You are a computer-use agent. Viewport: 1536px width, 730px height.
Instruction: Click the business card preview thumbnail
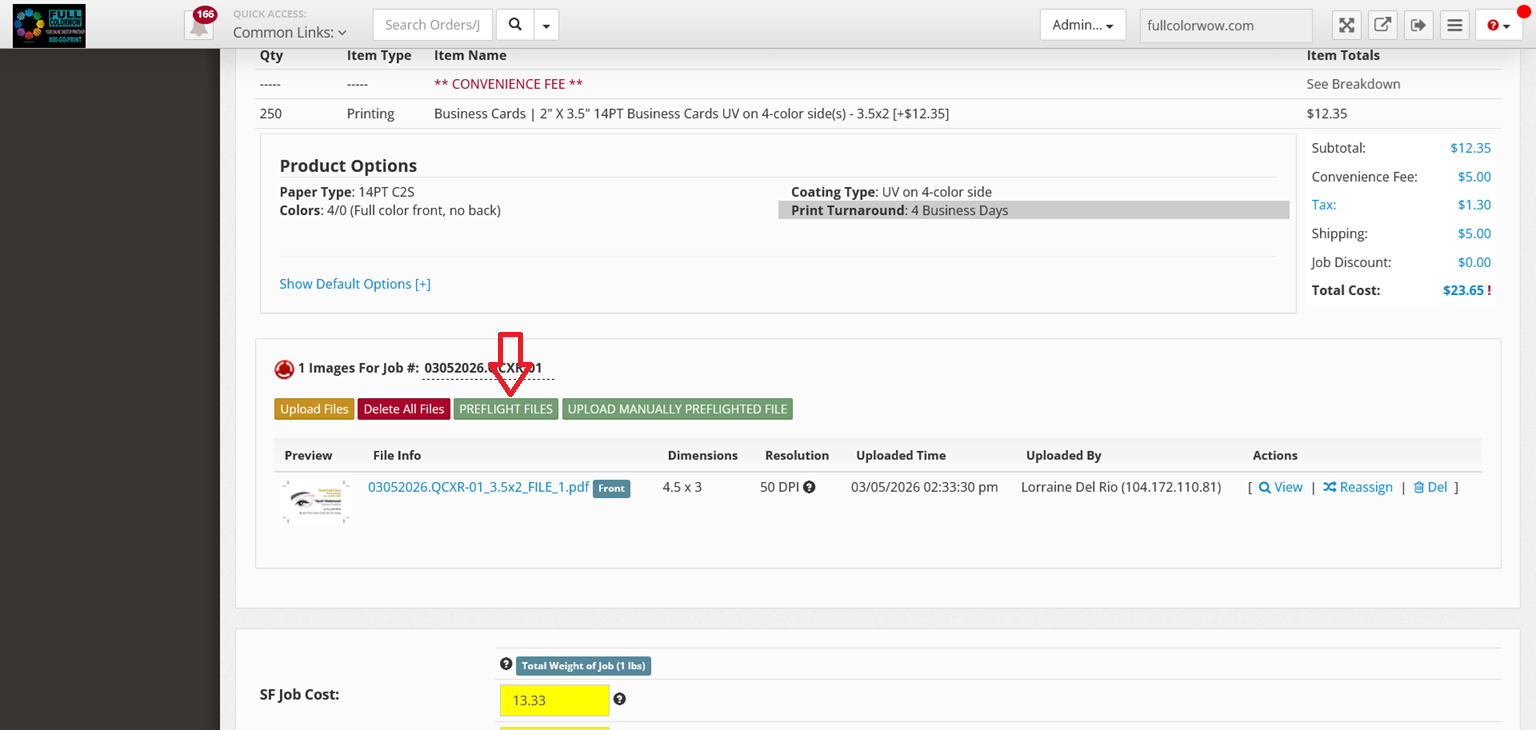coord(316,501)
